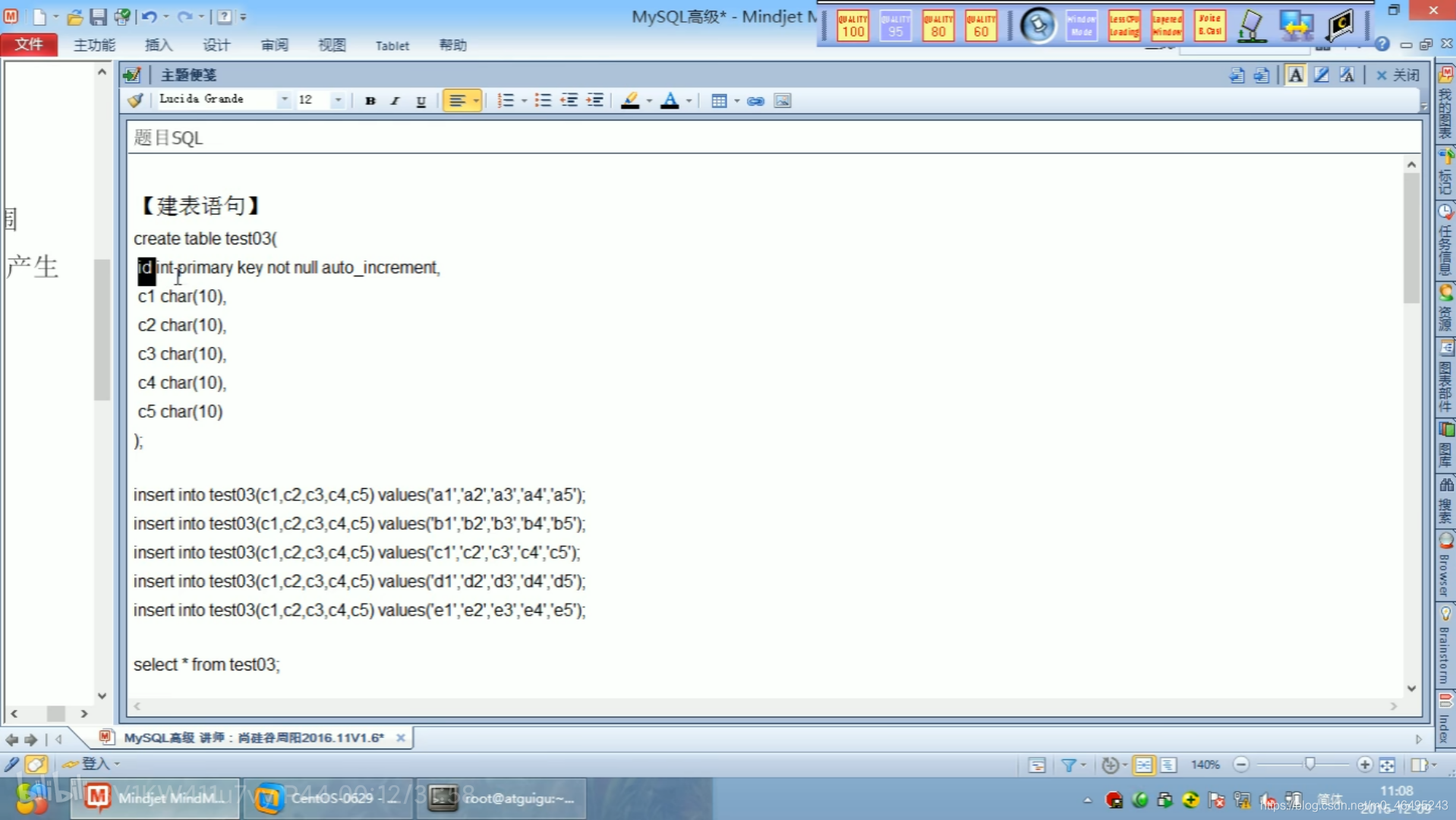Toggle Window Mode in overlay toolbar

[x=1081, y=25]
